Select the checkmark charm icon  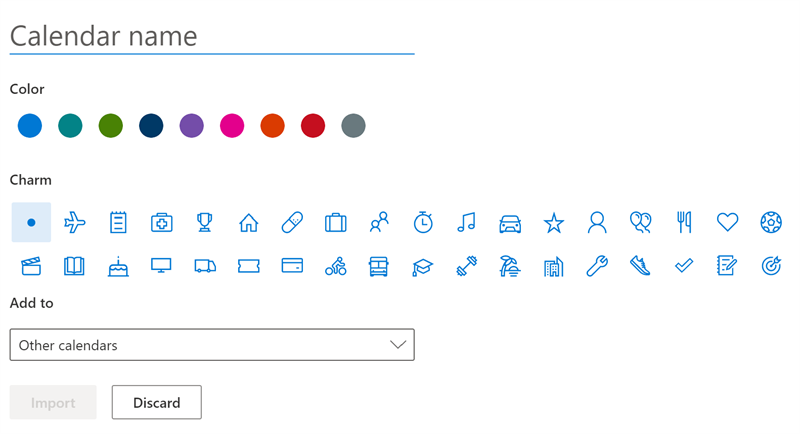(684, 266)
